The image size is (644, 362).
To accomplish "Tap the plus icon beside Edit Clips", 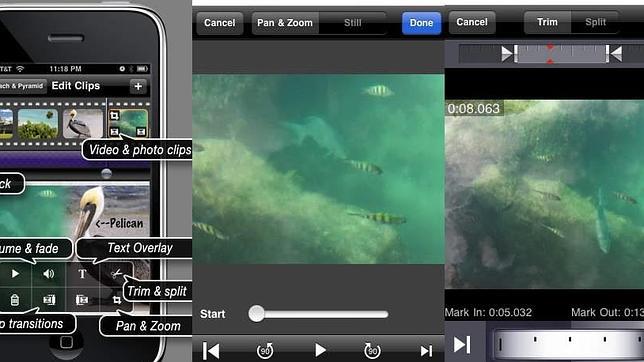I will tap(138, 86).
